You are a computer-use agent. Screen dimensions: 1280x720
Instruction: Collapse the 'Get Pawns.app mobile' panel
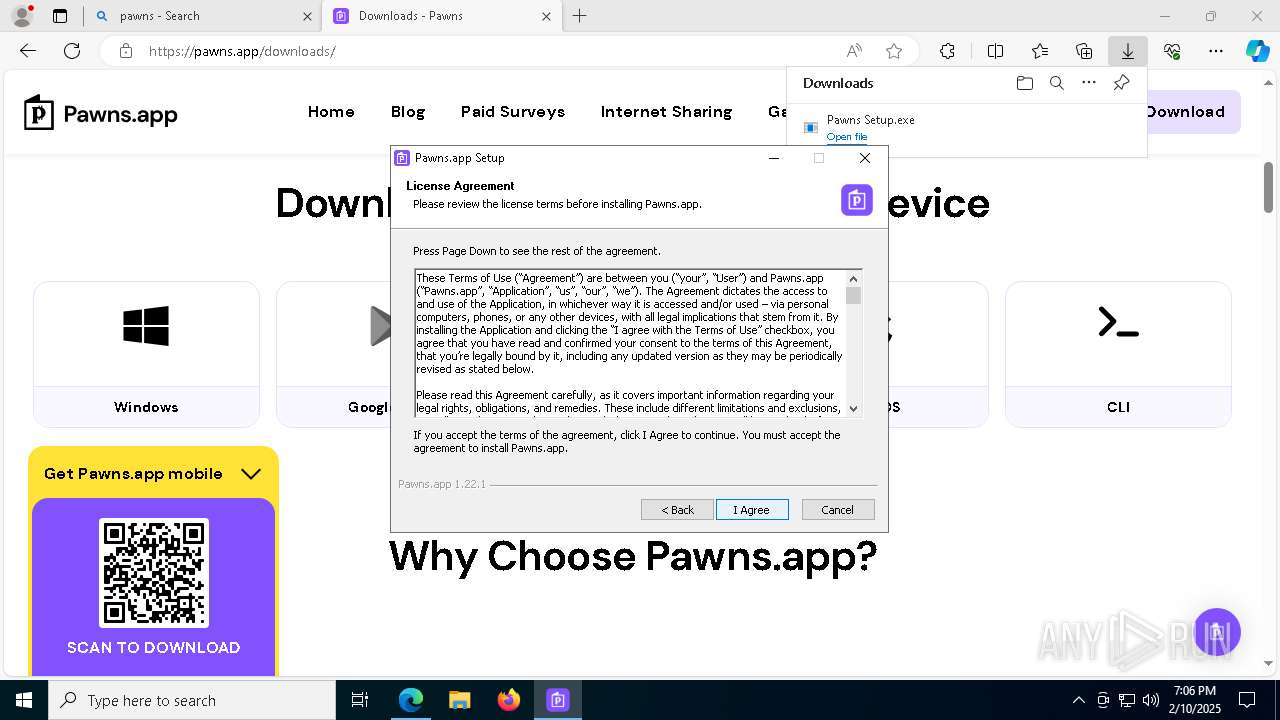click(251, 474)
